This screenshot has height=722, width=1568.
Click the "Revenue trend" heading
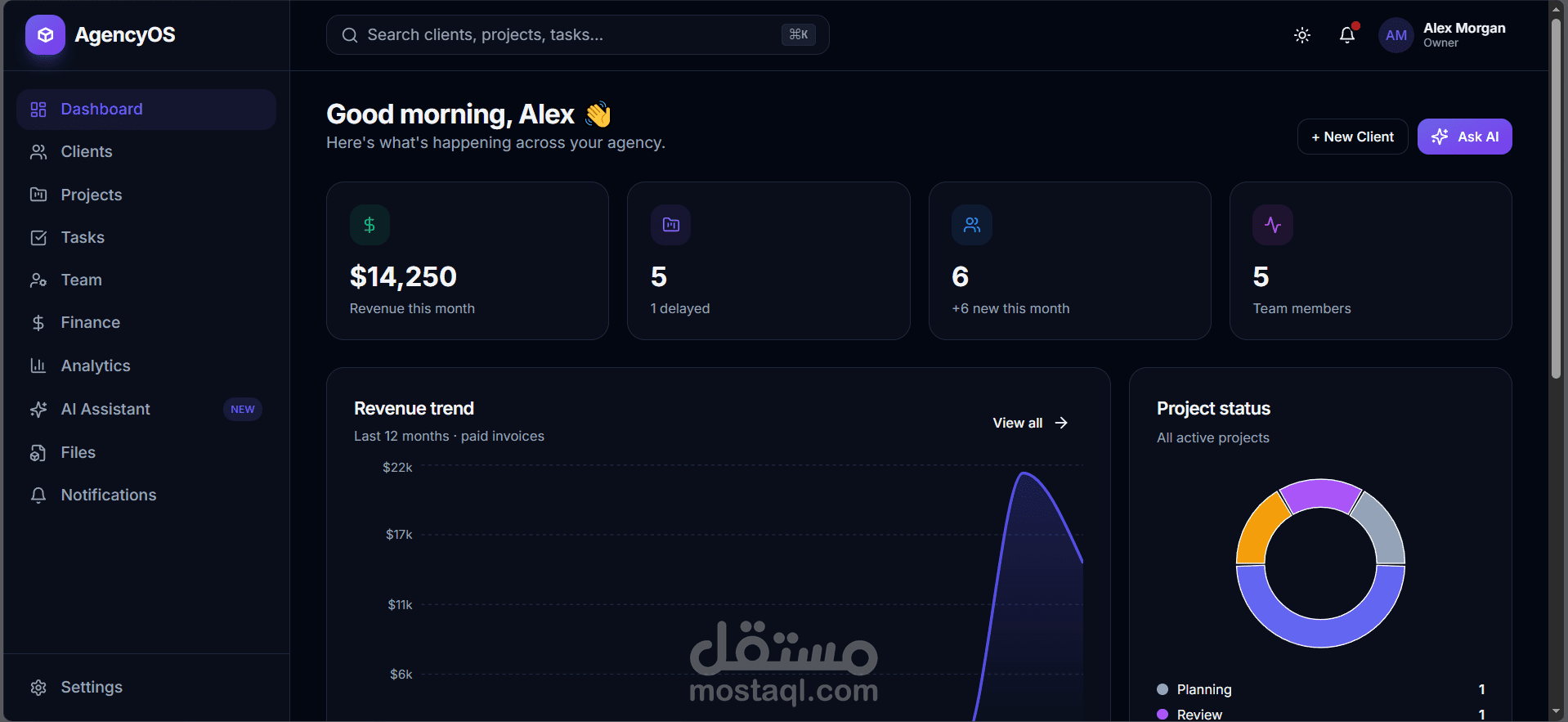point(414,409)
